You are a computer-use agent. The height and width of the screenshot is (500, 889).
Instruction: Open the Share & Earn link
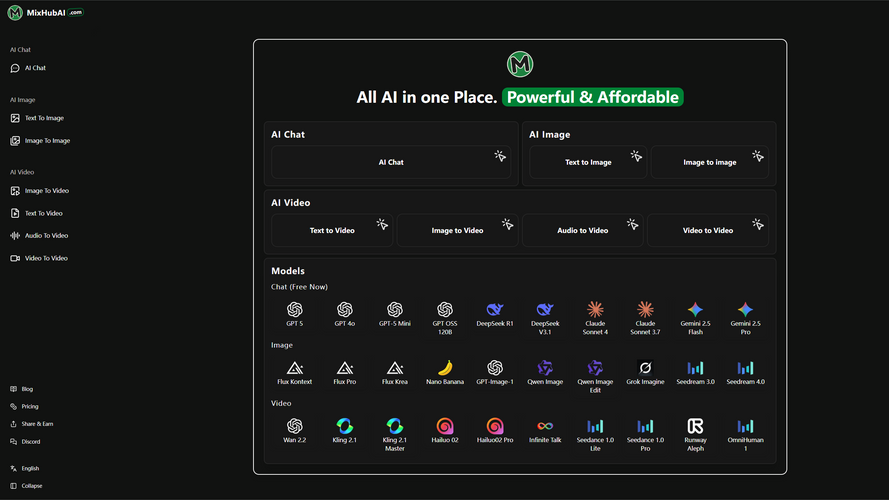pos(32,424)
